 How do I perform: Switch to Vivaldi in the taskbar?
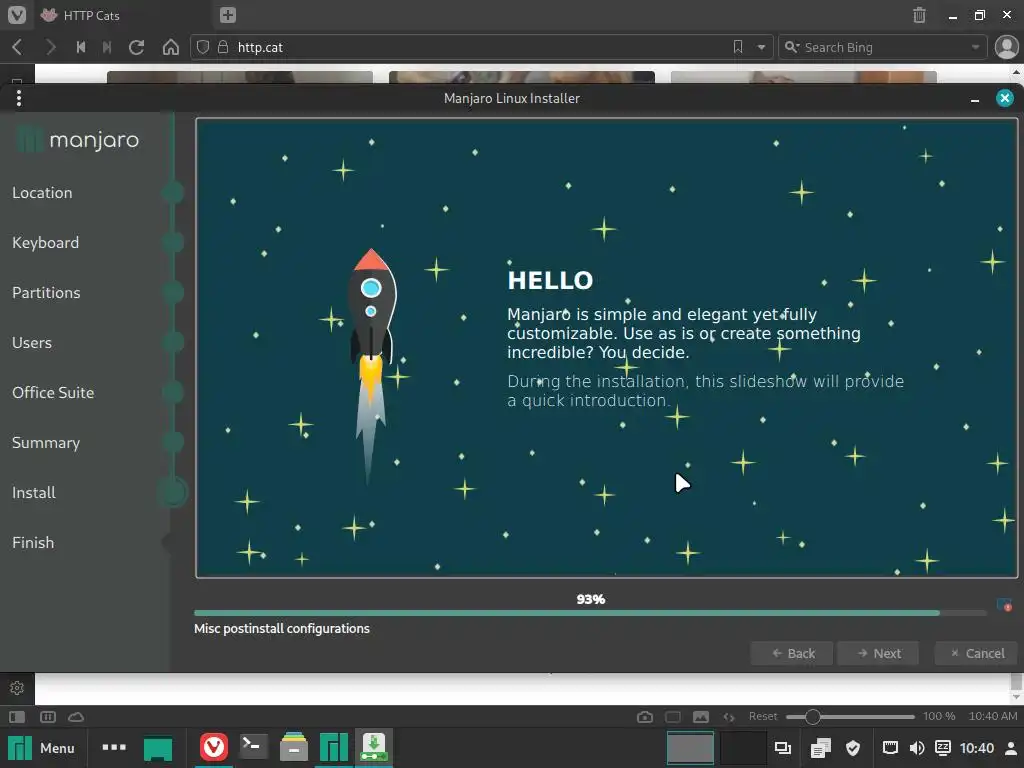(214, 747)
